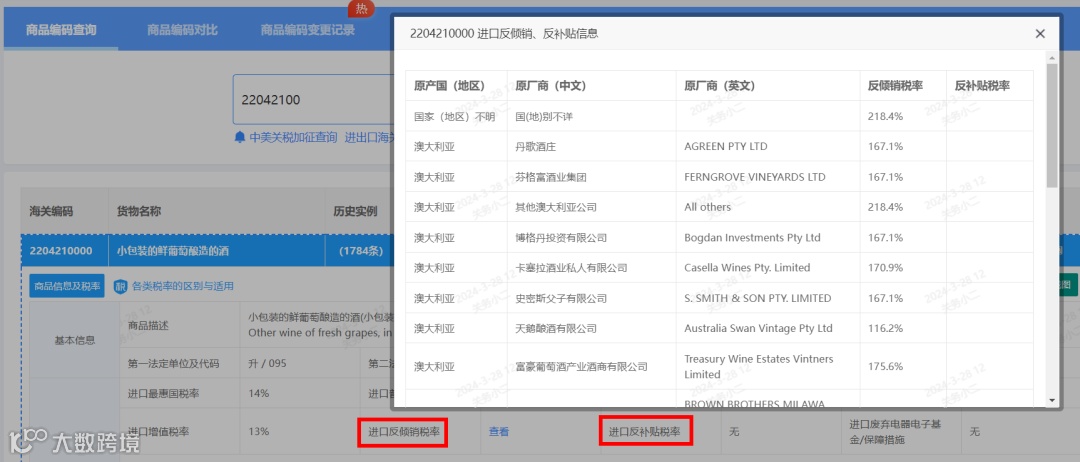Open 商品编码变更记录 tab
1080x462 pixels.
[x=308, y=30]
